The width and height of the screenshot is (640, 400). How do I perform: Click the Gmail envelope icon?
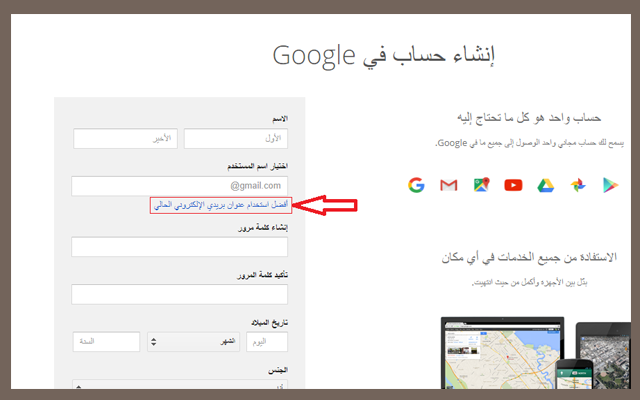click(448, 185)
